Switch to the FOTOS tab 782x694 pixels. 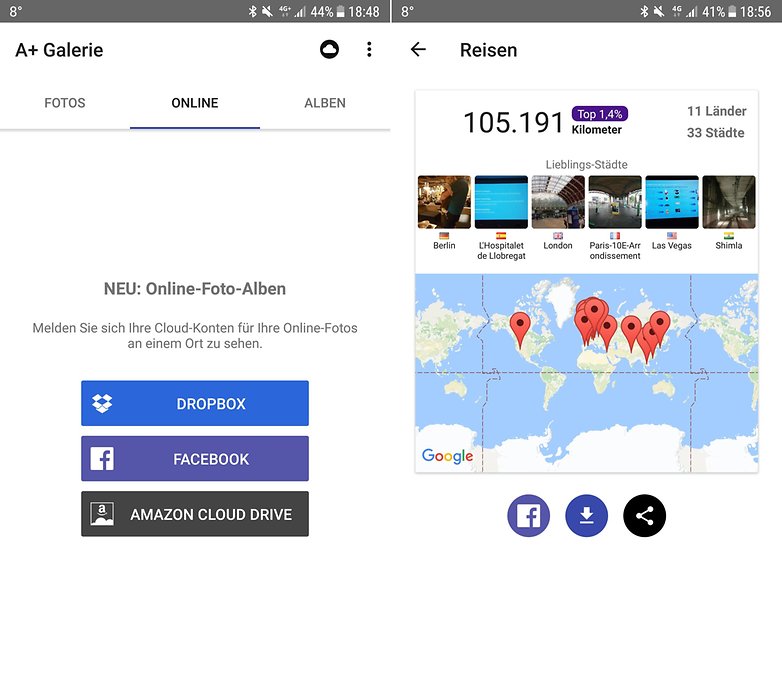pyautogui.click(x=65, y=103)
